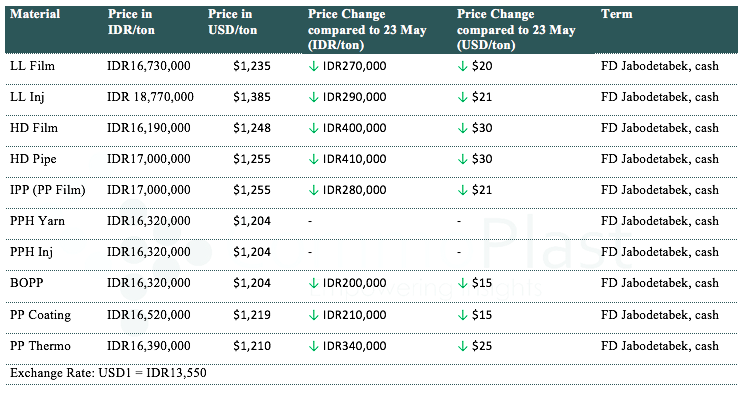Click the Exchange Rate footnote text
Viewport: 746px width, 393px height.
click(x=108, y=373)
